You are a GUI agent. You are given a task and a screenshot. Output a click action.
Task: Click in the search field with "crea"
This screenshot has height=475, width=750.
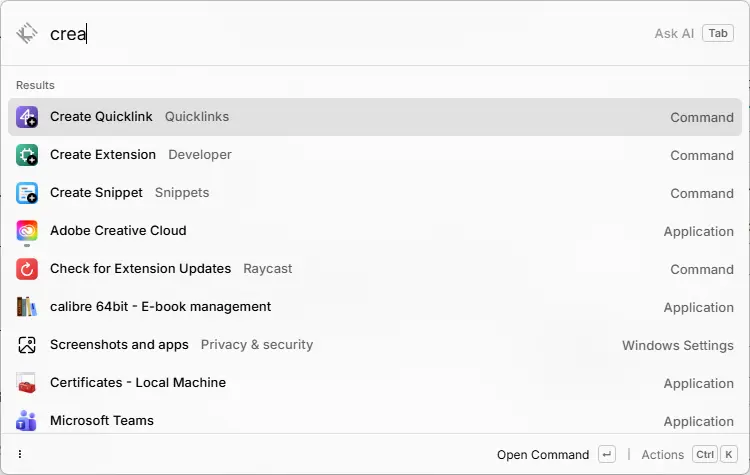pos(300,34)
